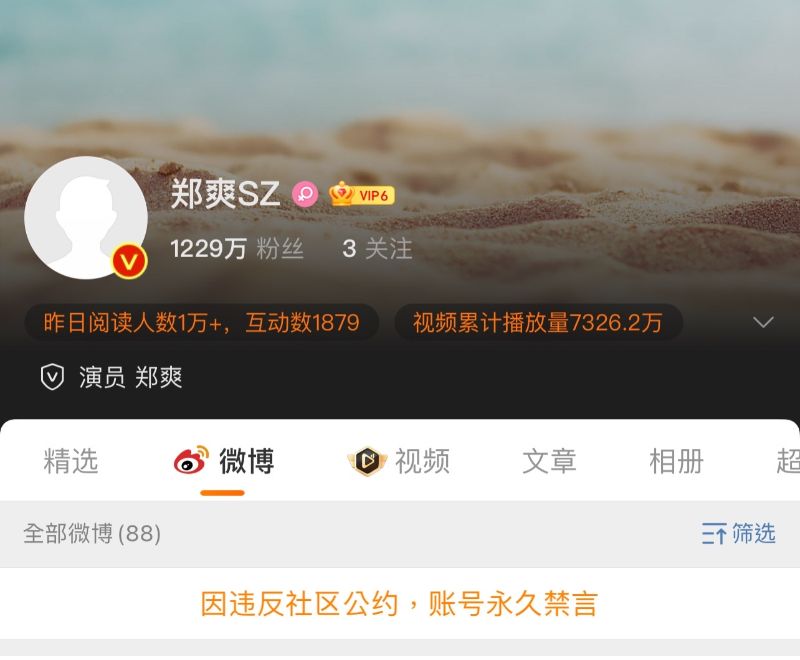Tap the Weibo eye logo icon

click(191, 460)
